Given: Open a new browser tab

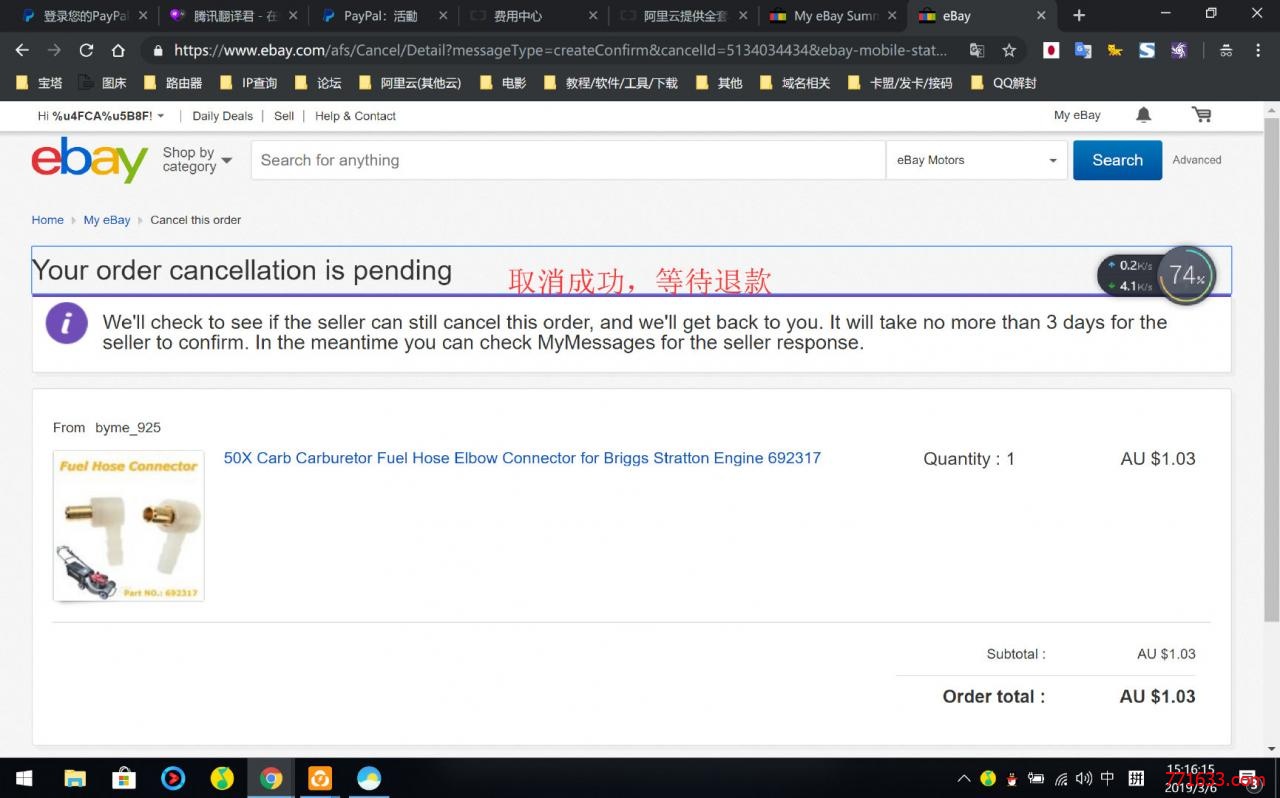Looking at the screenshot, I should (x=1078, y=15).
